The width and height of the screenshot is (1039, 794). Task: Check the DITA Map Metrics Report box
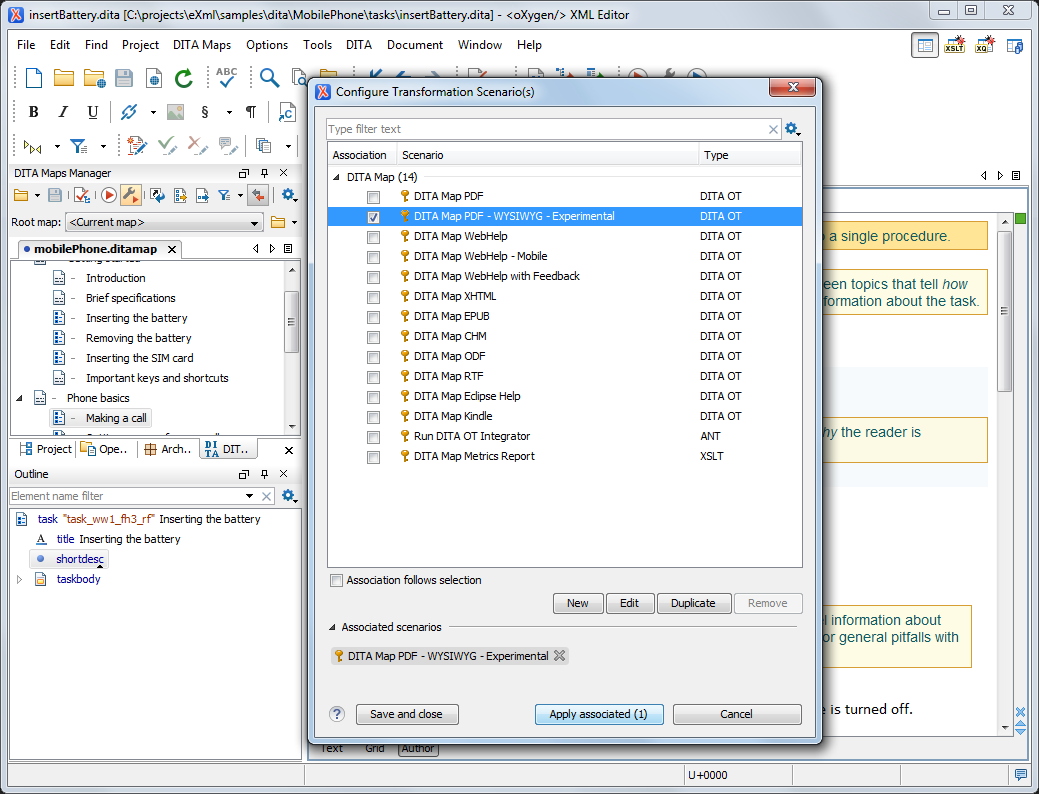pyautogui.click(x=374, y=457)
